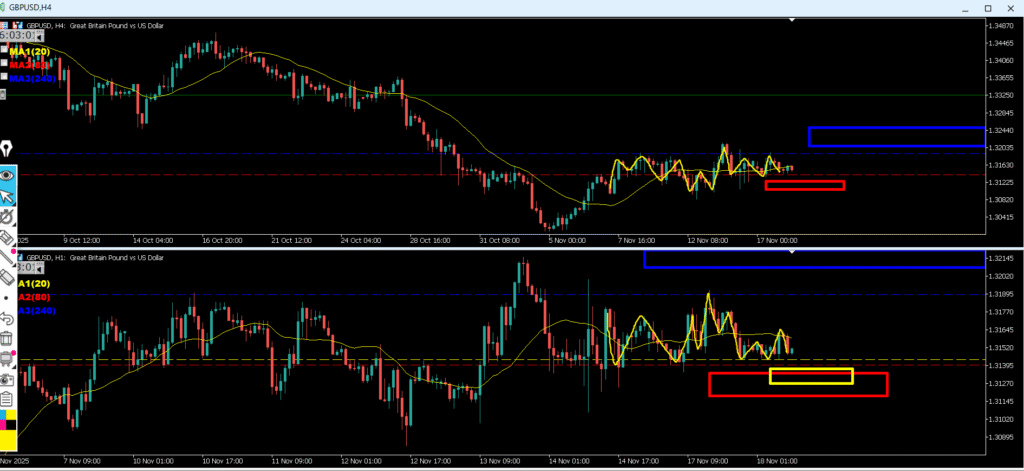Select the eraser tool
This screenshot has height=471, width=1024.
click(8, 278)
